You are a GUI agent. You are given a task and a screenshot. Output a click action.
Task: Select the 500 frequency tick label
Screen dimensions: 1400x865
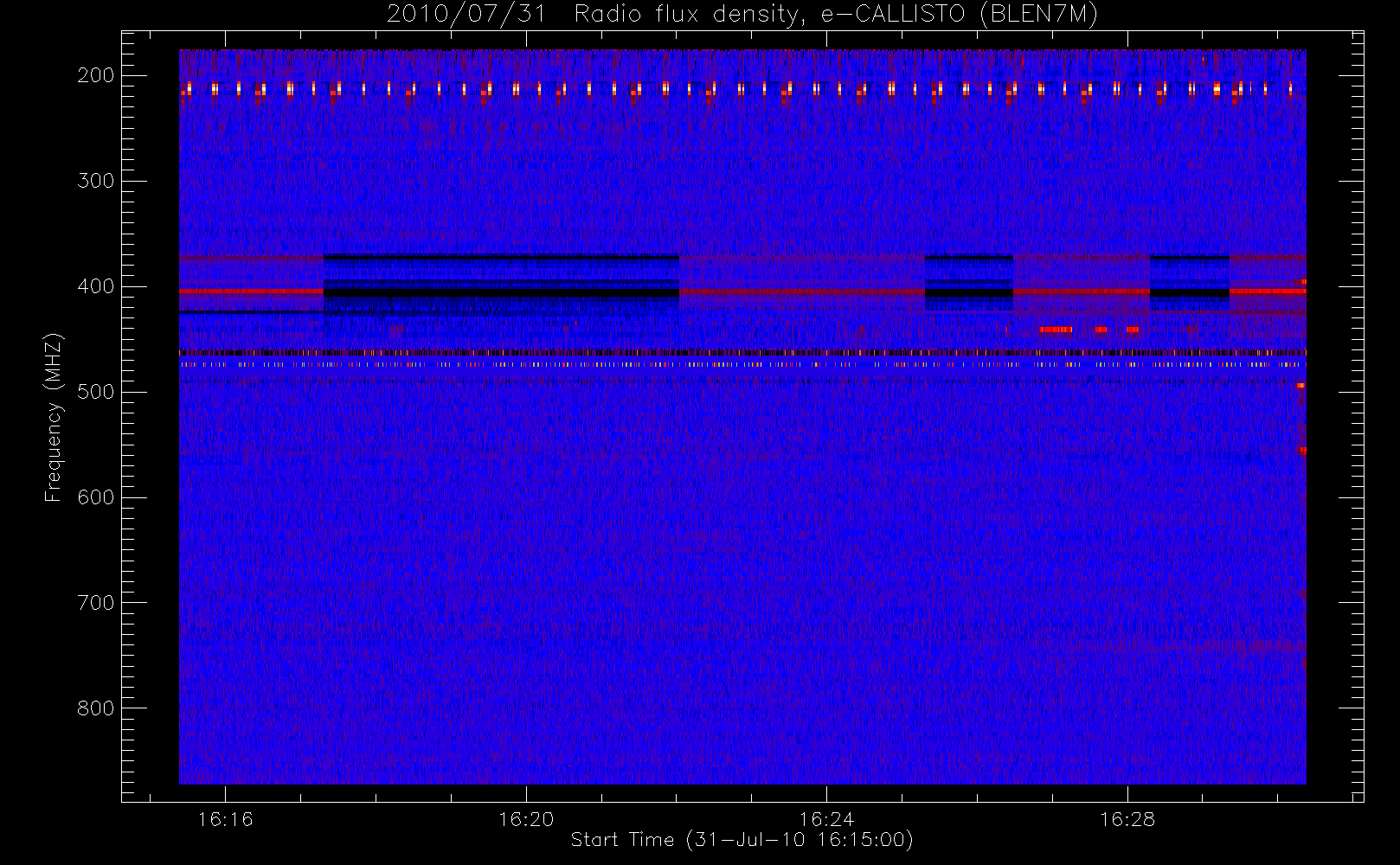[96, 392]
